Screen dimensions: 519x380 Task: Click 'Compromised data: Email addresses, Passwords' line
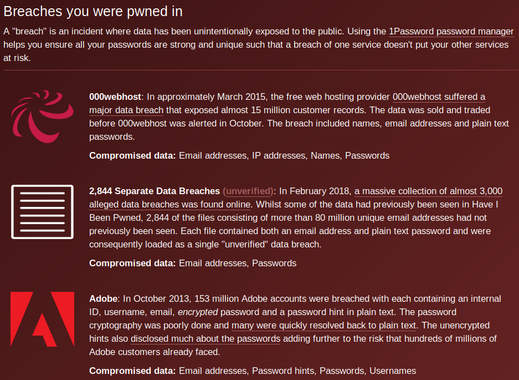coord(193,263)
